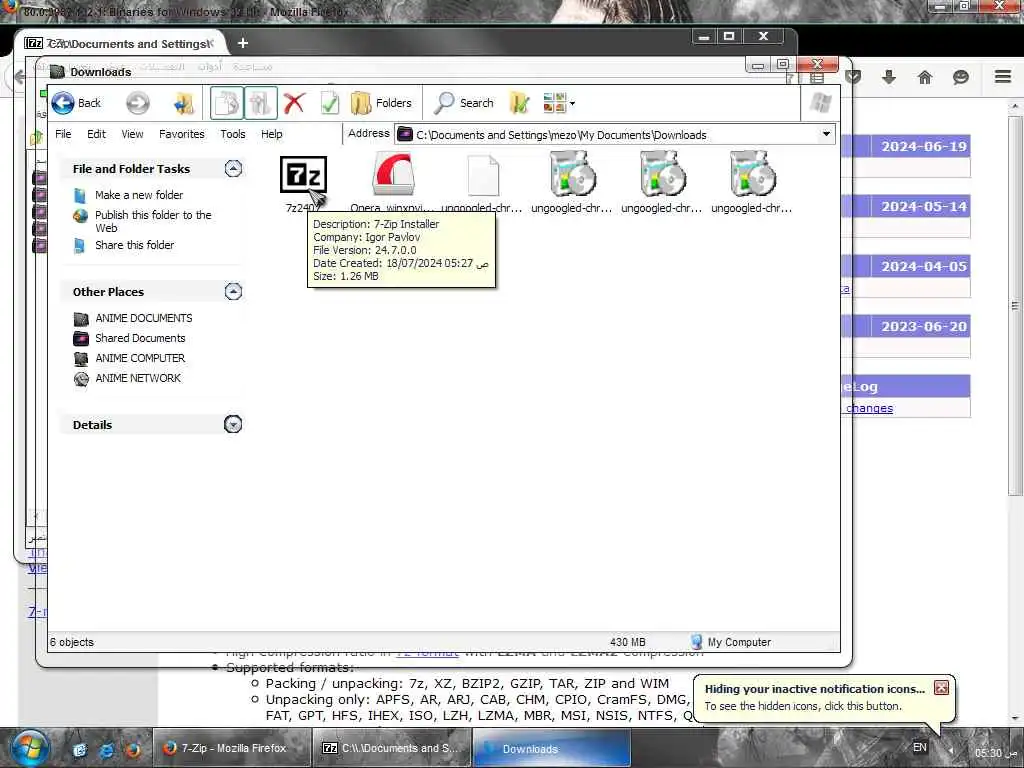Viewport: 1024px width, 768px height.
Task: Click My Computer in the status bar
Action: point(731,642)
